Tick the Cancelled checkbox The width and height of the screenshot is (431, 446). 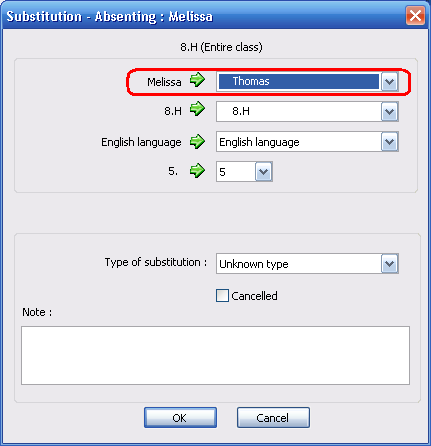pos(222,296)
